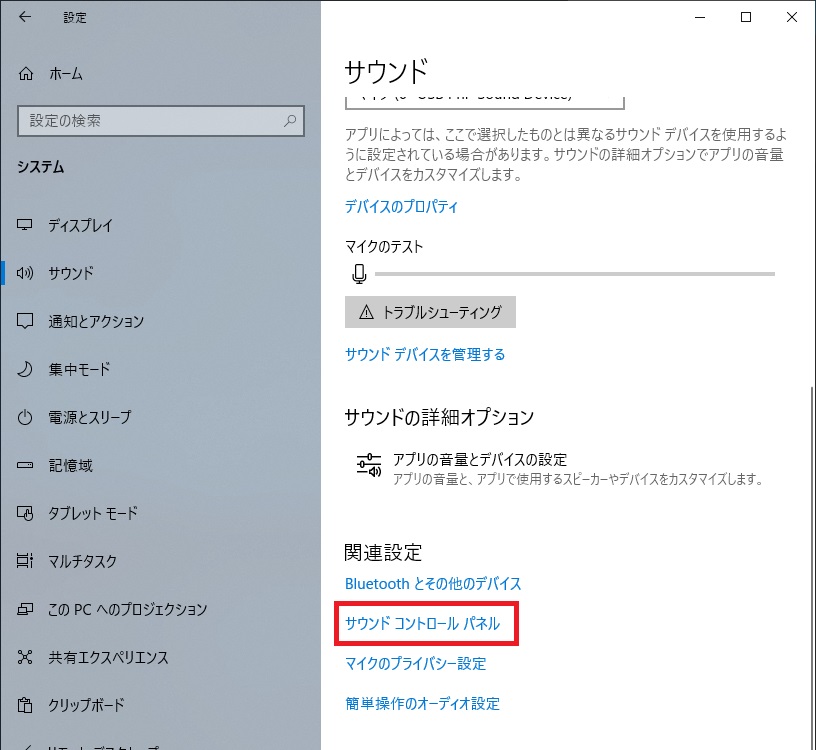Click the 電源とスリープ power icon

(26, 417)
